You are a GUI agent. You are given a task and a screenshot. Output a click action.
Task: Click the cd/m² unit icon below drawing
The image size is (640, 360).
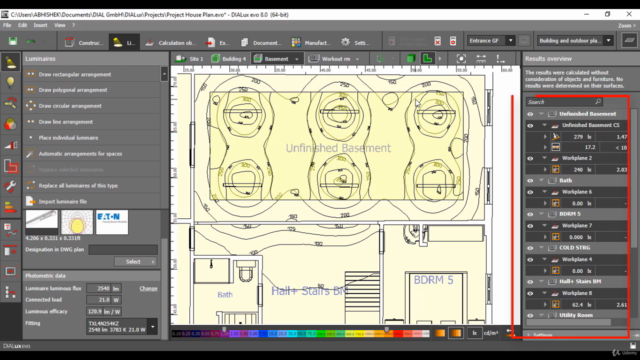click(491, 333)
